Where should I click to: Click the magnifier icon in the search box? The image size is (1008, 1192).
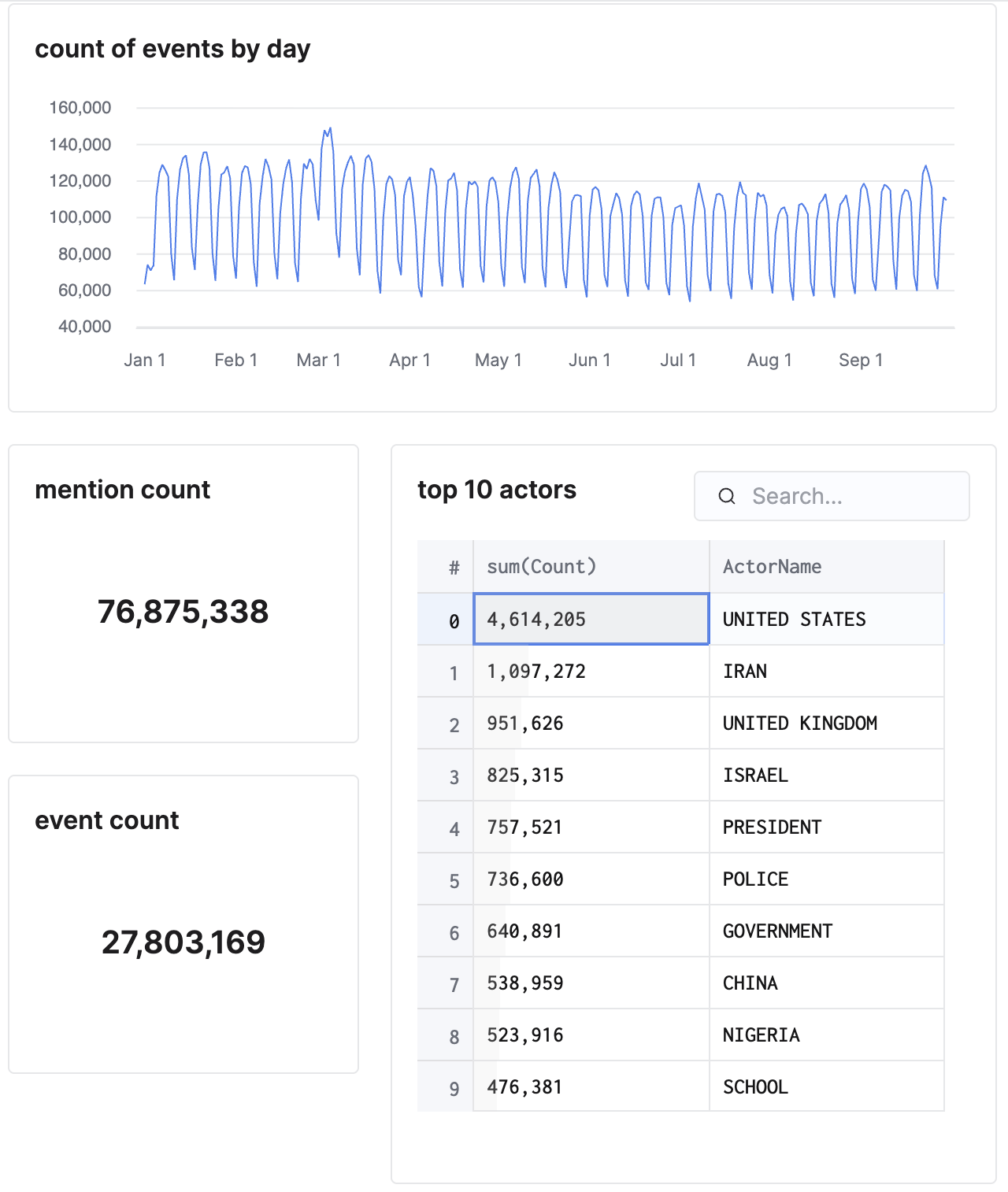(727, 496)
